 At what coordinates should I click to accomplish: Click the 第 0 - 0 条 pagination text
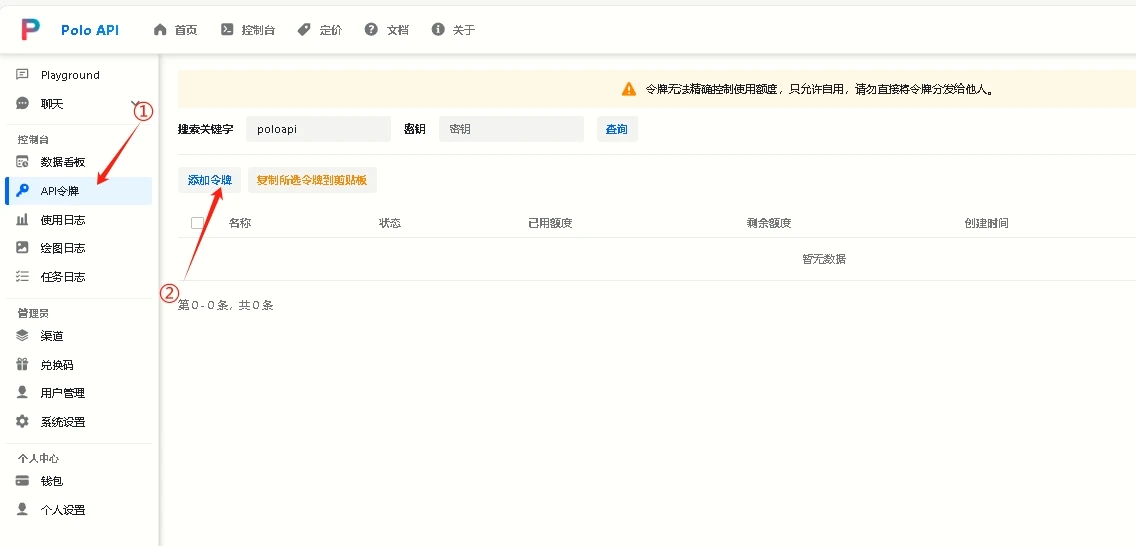click(225, 305)
